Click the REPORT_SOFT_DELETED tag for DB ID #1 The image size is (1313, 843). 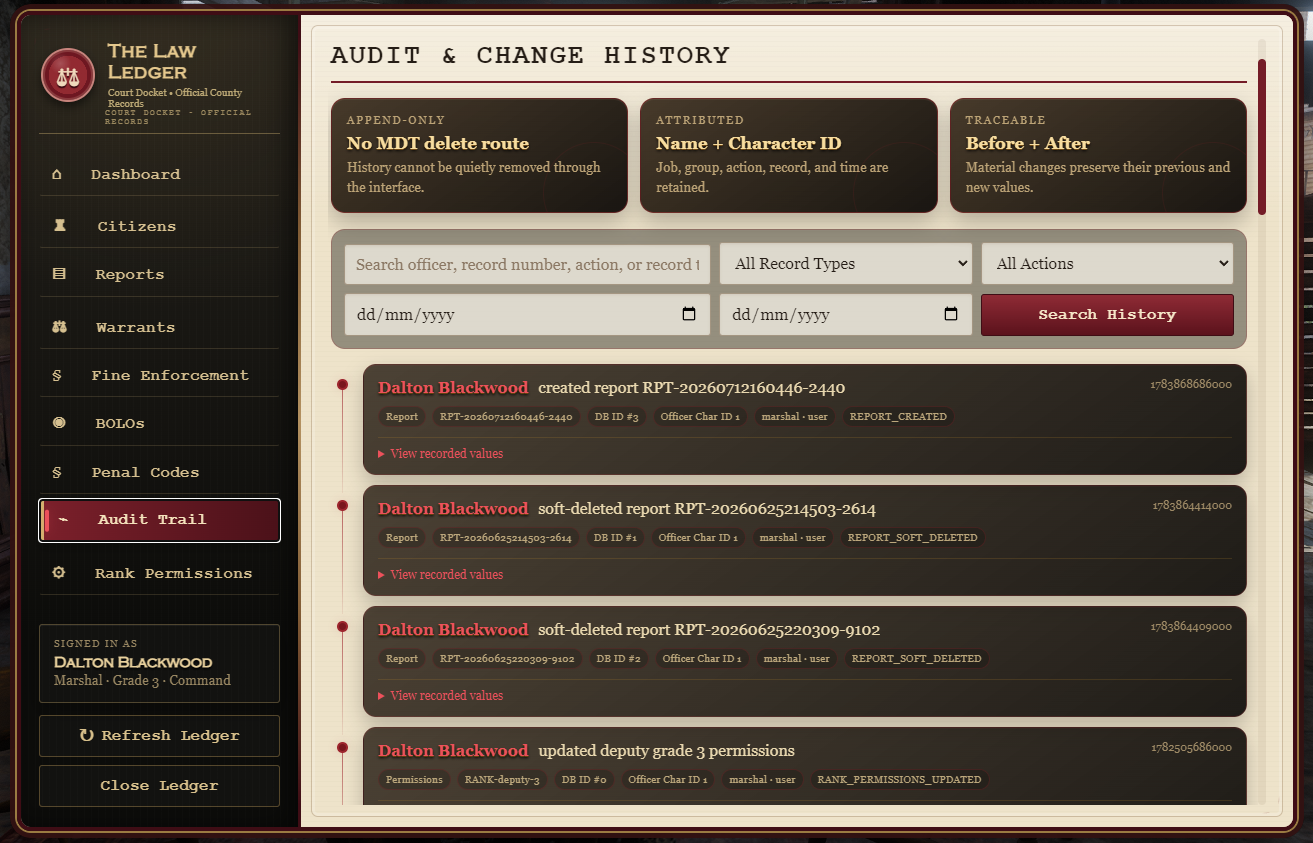point(912,537)
